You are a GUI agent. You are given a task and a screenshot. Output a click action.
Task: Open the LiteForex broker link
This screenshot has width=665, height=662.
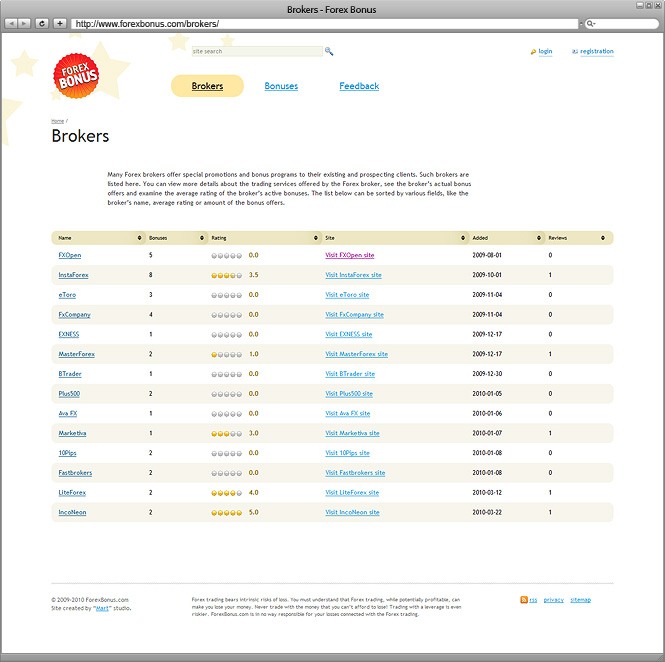72,493
